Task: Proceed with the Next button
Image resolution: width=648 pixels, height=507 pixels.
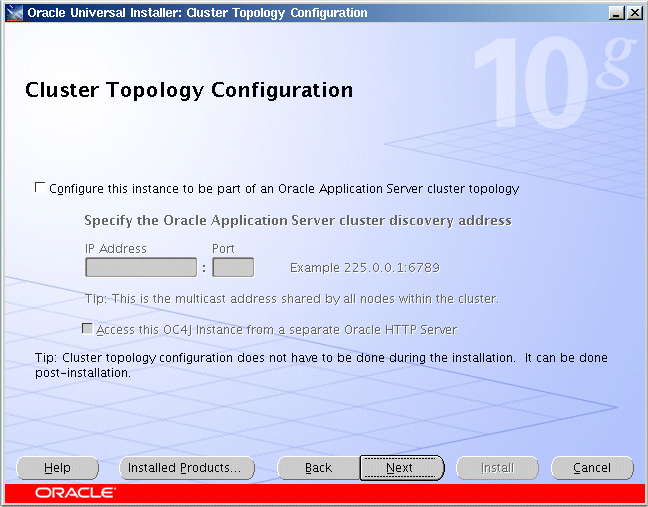Action: [x=402, y=468]
